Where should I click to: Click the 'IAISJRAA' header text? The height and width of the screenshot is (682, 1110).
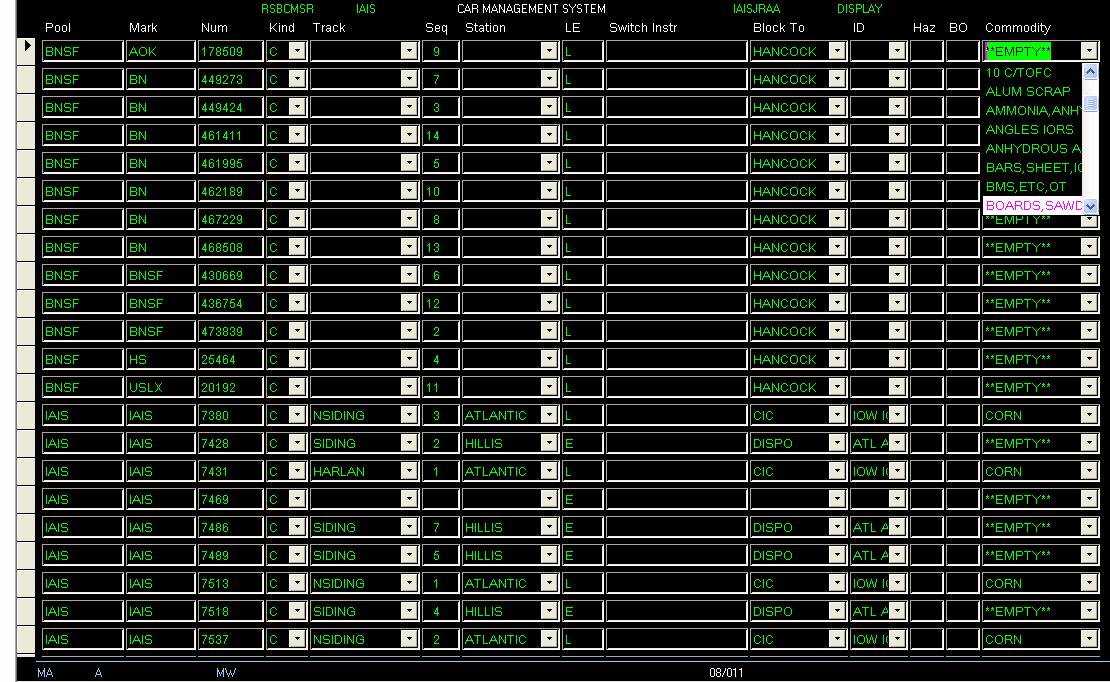[757, 9]
